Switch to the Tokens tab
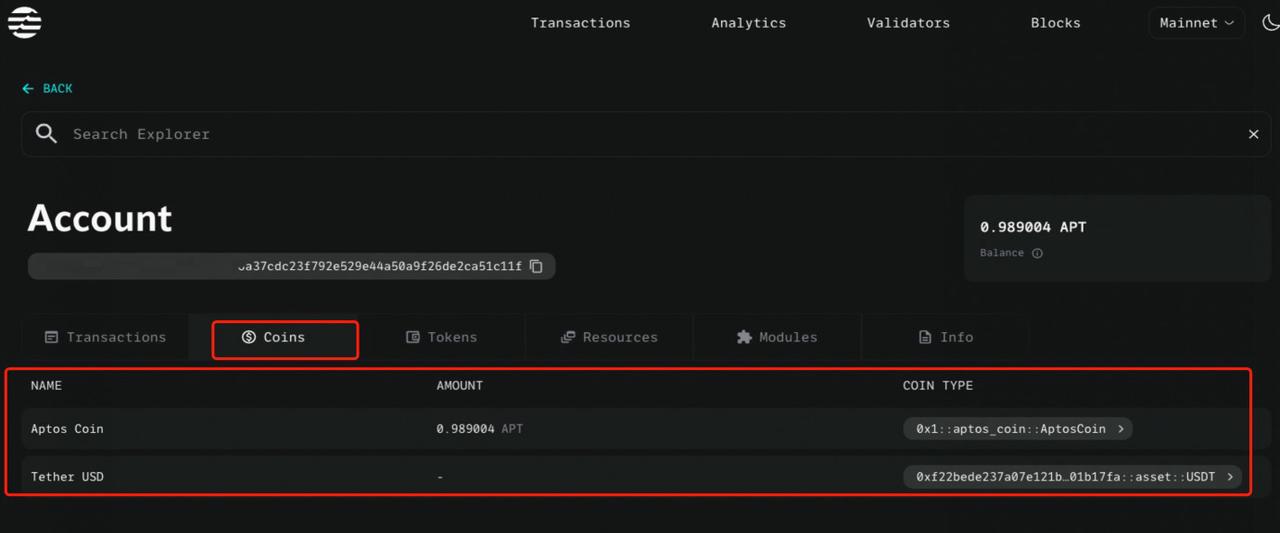The image size is (1280, 533). tap(441, 337)
